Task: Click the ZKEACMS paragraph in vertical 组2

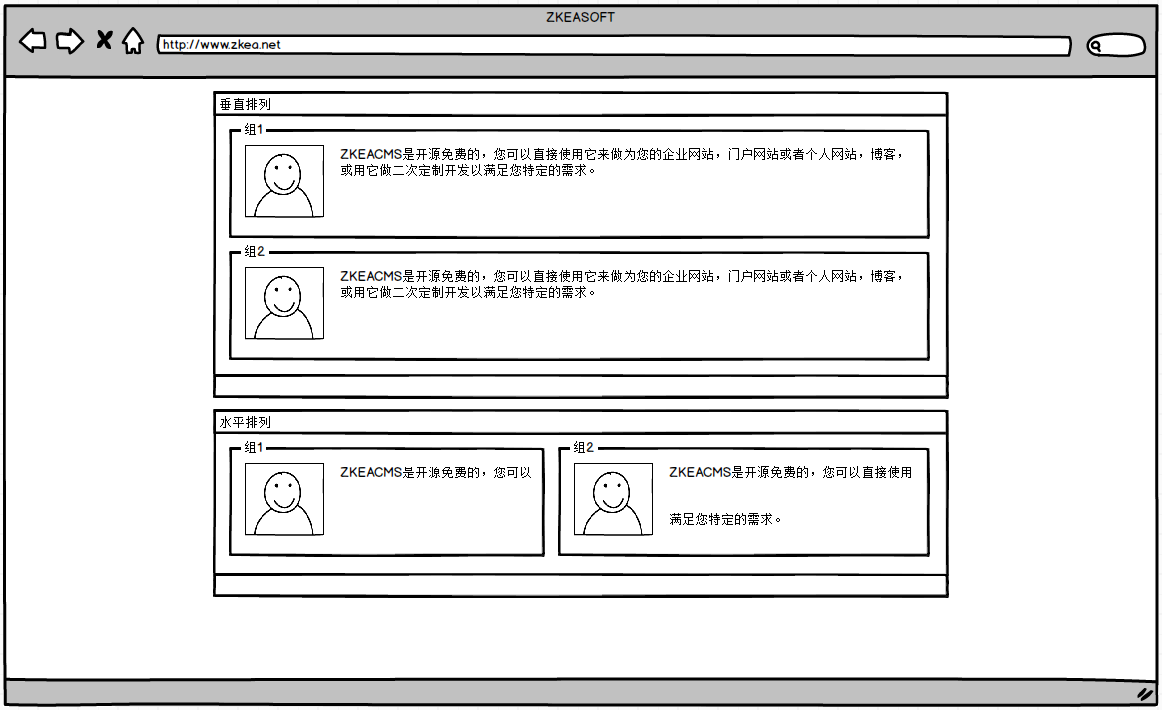Action: click(x=621, y=285)
